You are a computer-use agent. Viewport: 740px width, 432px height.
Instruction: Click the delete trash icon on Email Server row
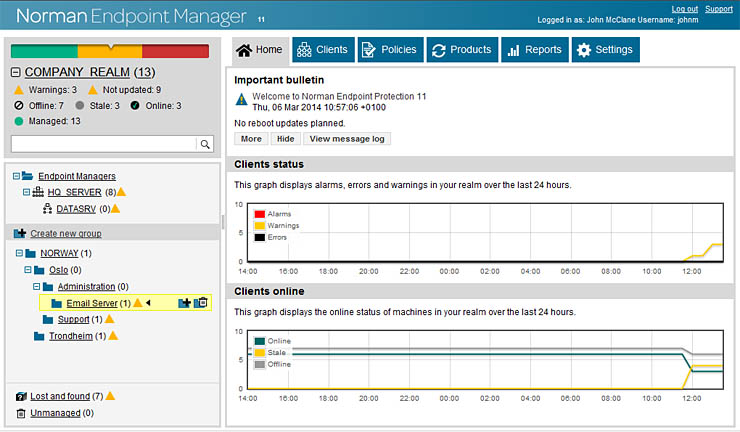(x=201, y=303)
